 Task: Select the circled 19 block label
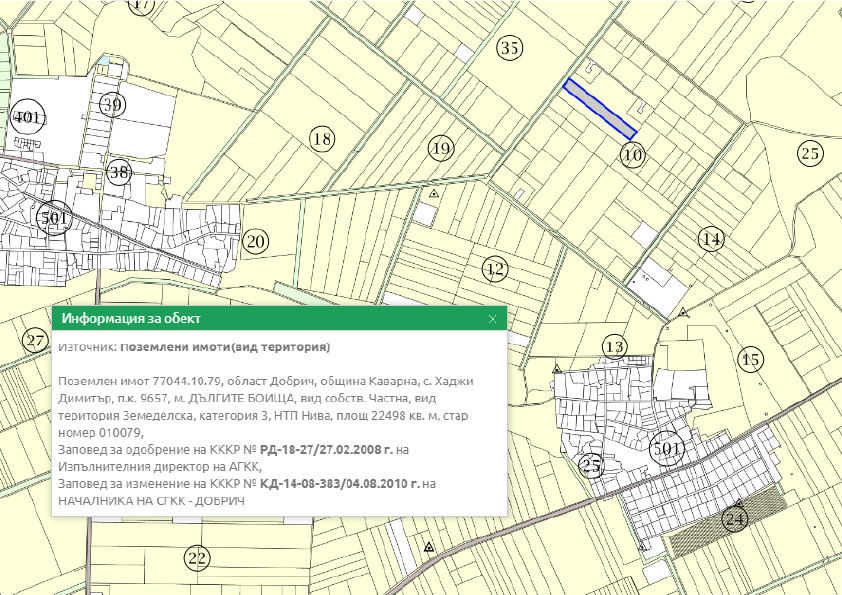click(441, 149)
